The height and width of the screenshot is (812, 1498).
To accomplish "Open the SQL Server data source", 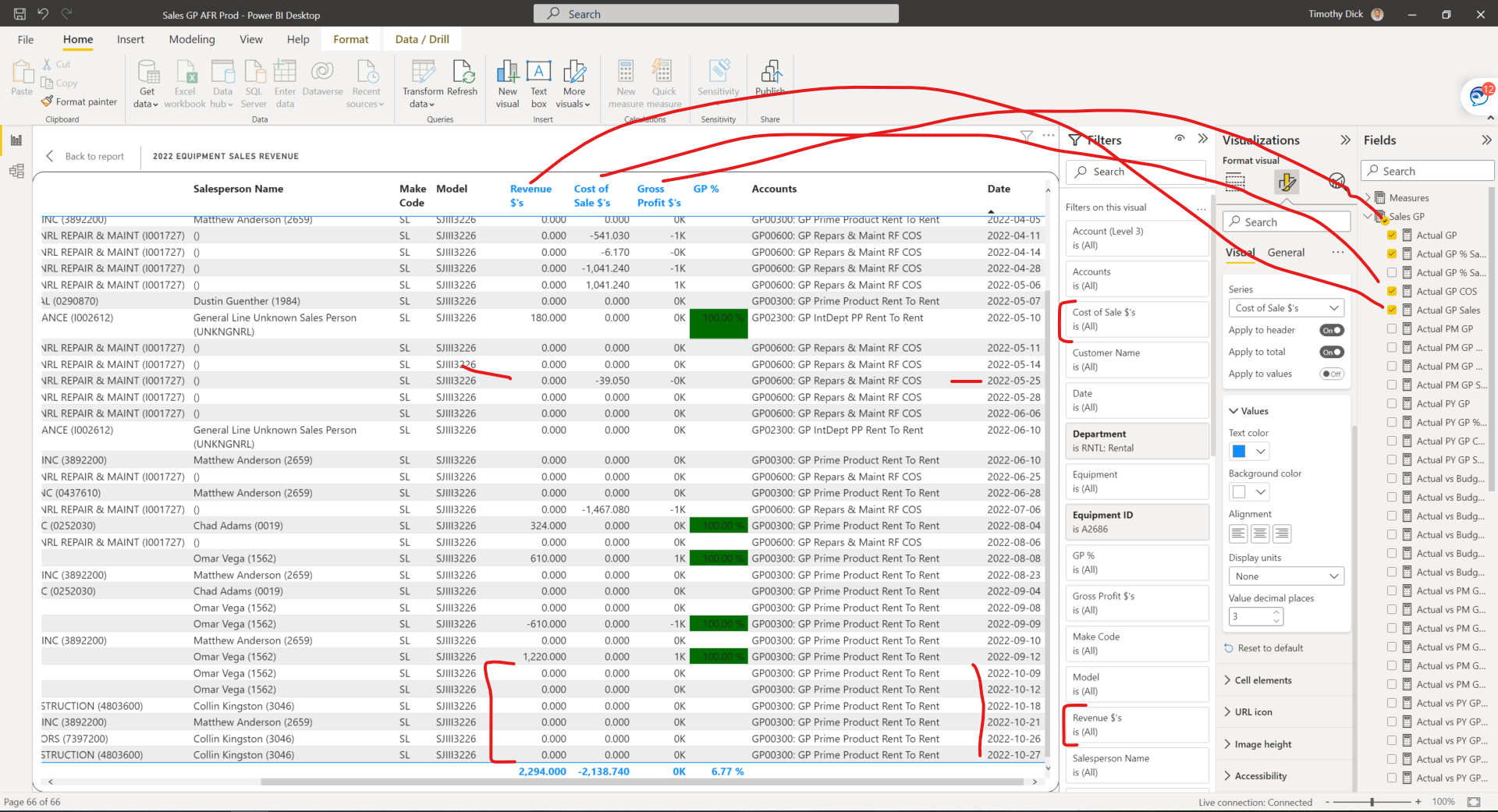I will pyautogui.click(x=254, y=83).
